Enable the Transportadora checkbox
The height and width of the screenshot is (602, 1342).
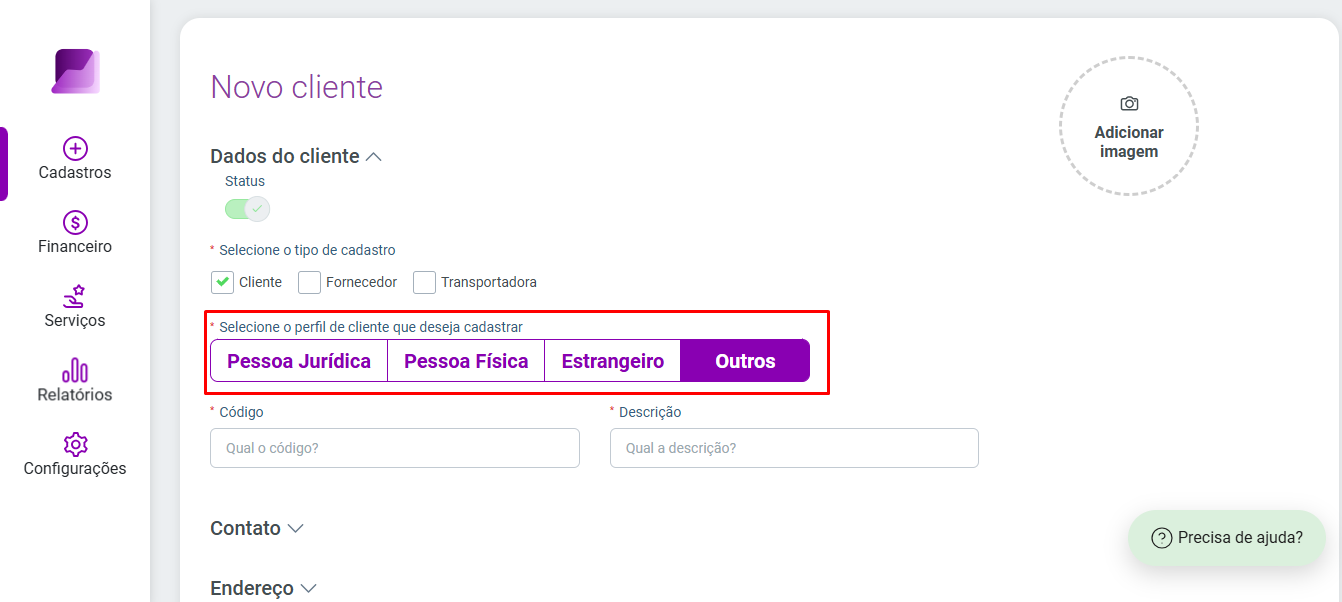[x=424, y=282]
